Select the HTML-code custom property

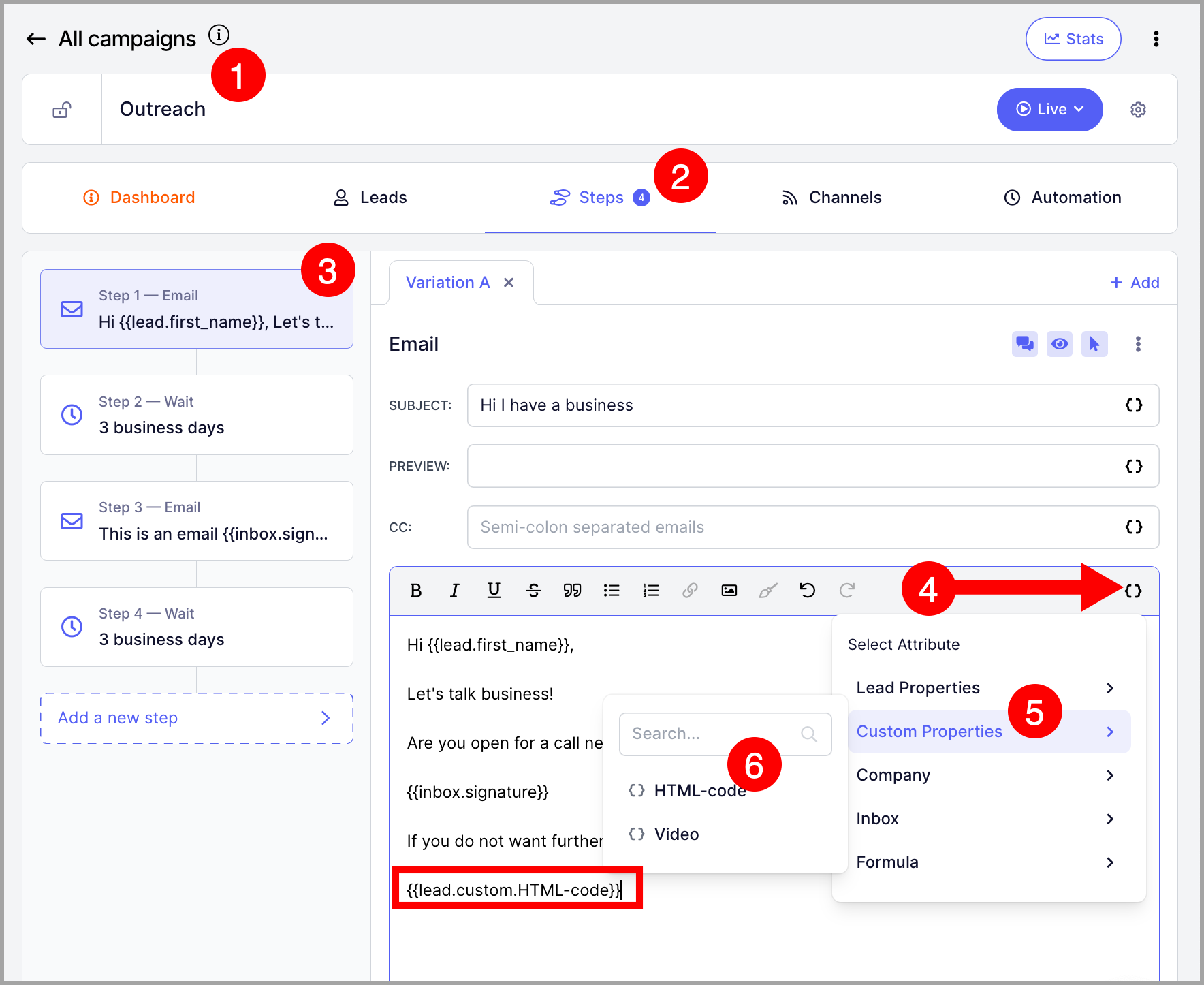[x=688, y=791]
